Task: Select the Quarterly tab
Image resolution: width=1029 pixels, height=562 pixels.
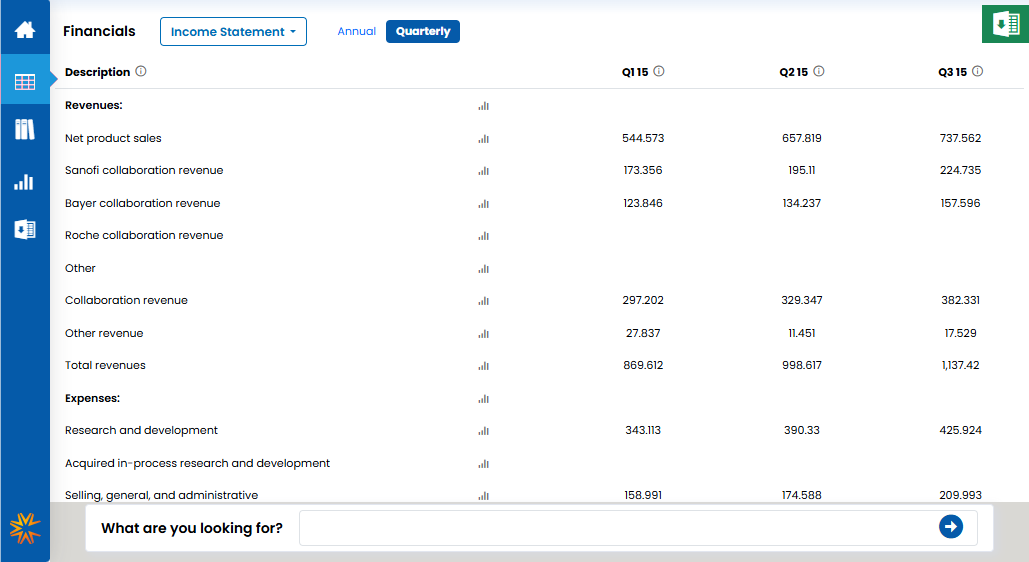Action: coord(423,32)
